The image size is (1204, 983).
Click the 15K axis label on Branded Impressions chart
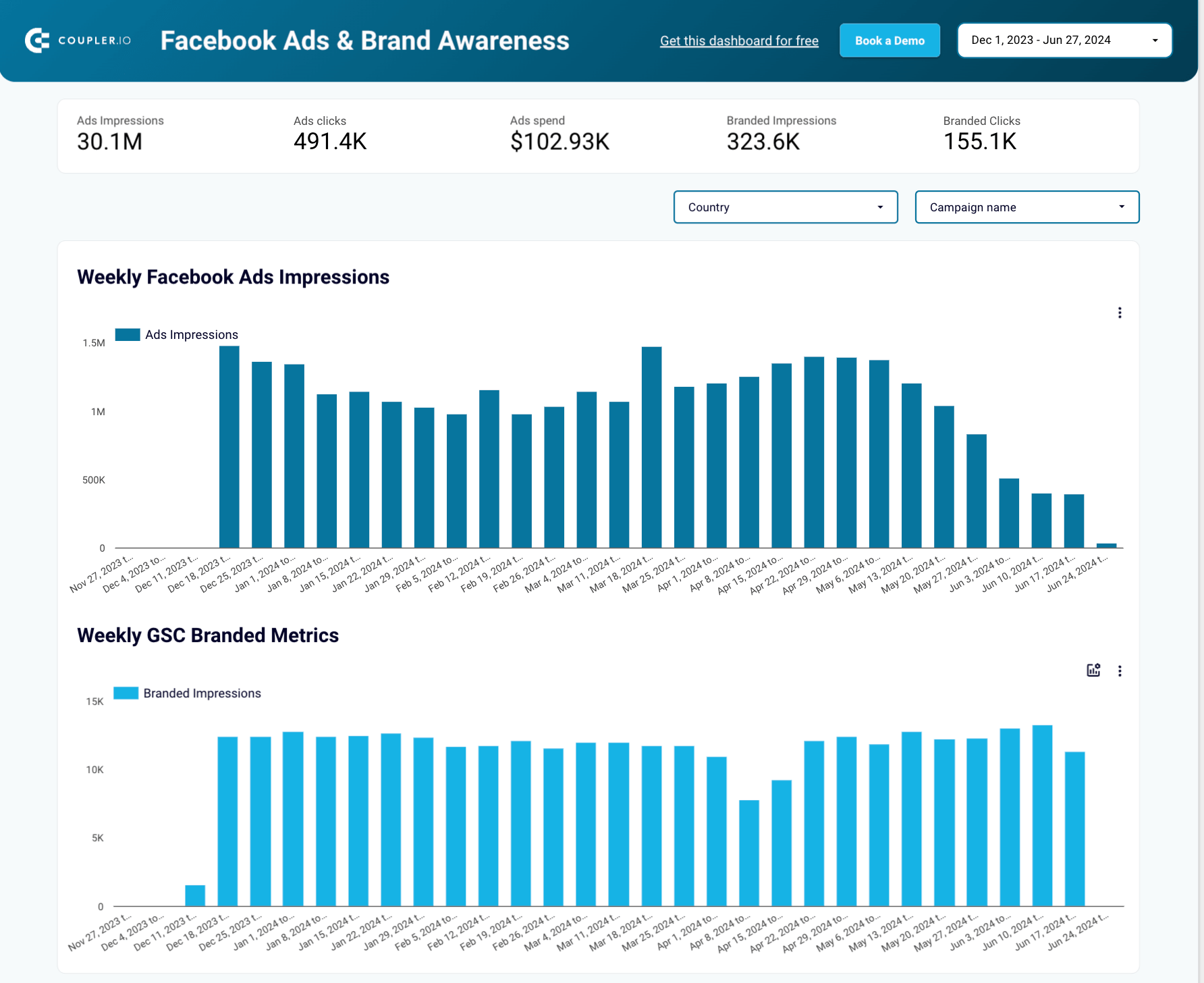point(95,701)
